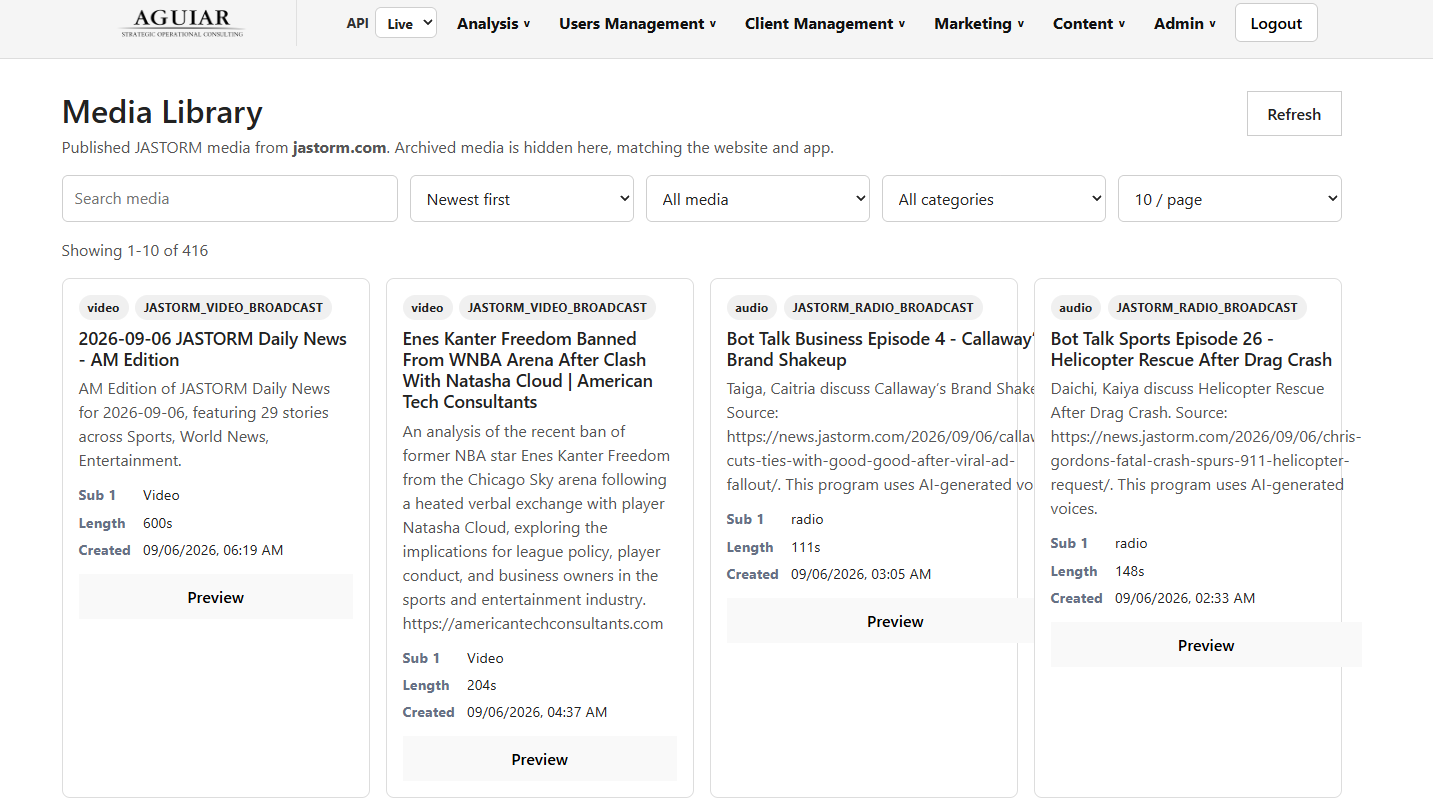
Task: Preview the JASTORM Daily News AM Edition
Action: pyautogui.click(x=216, y=597)
